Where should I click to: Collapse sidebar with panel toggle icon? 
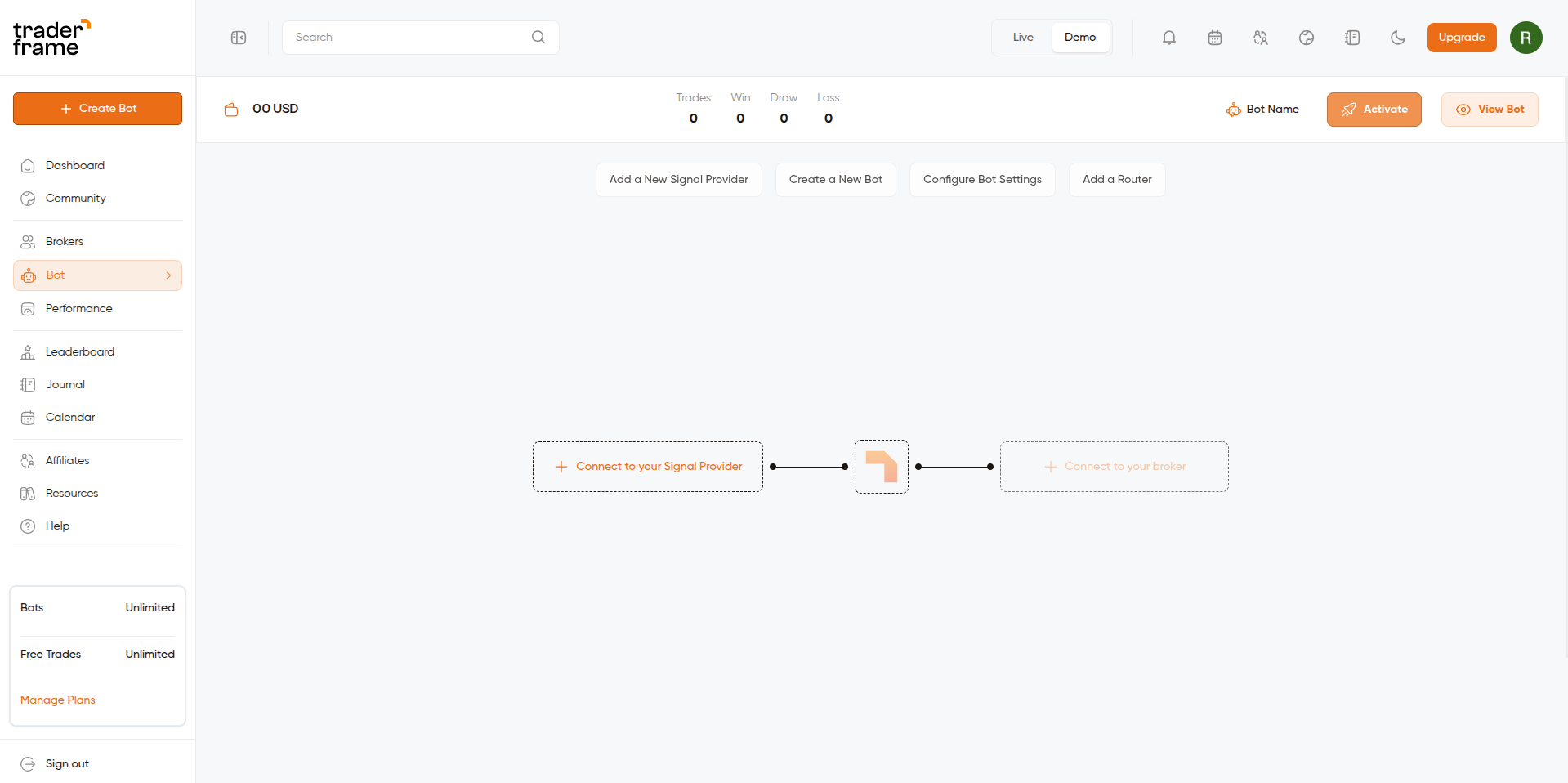(x=239, y=38)
